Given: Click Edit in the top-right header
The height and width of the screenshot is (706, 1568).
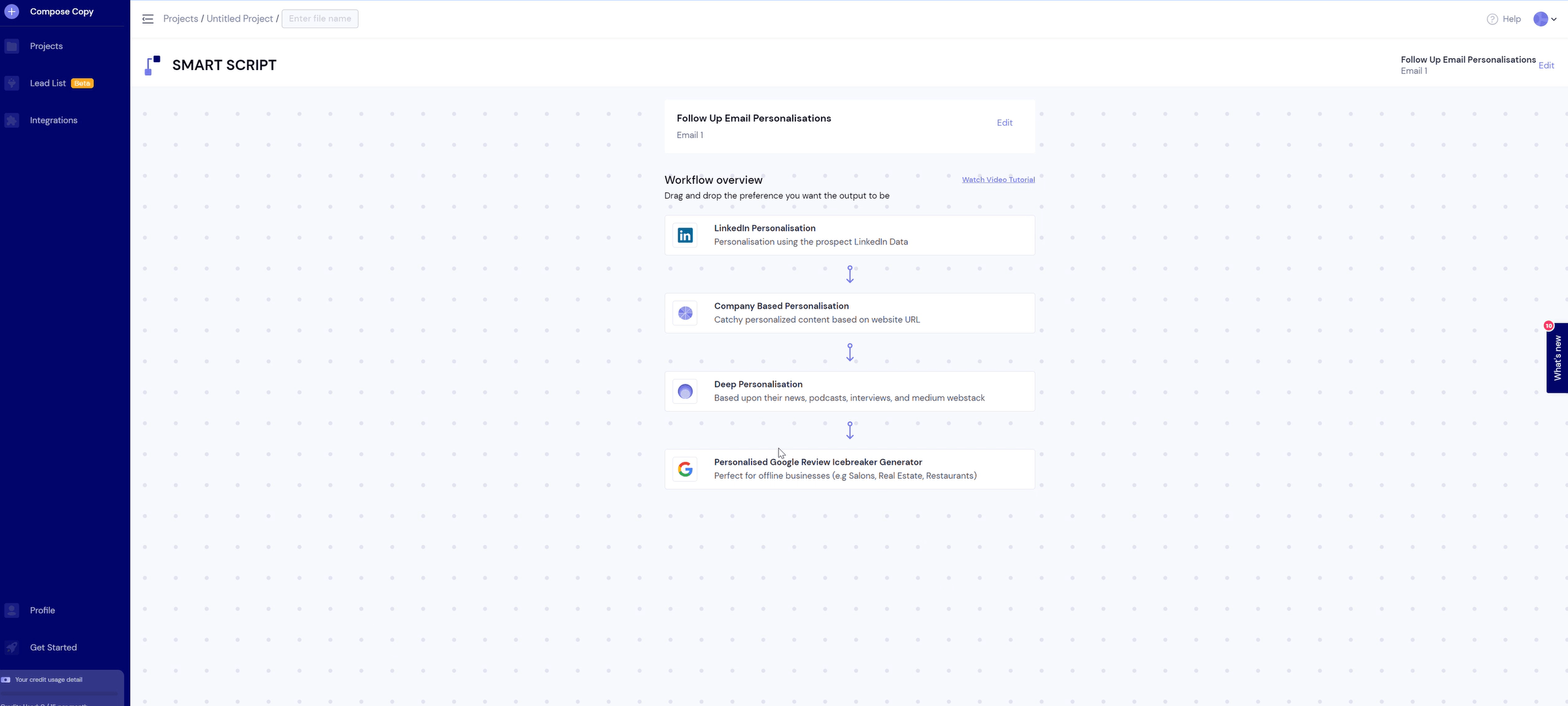Looking at the screenshot, I should (1546, 65).
